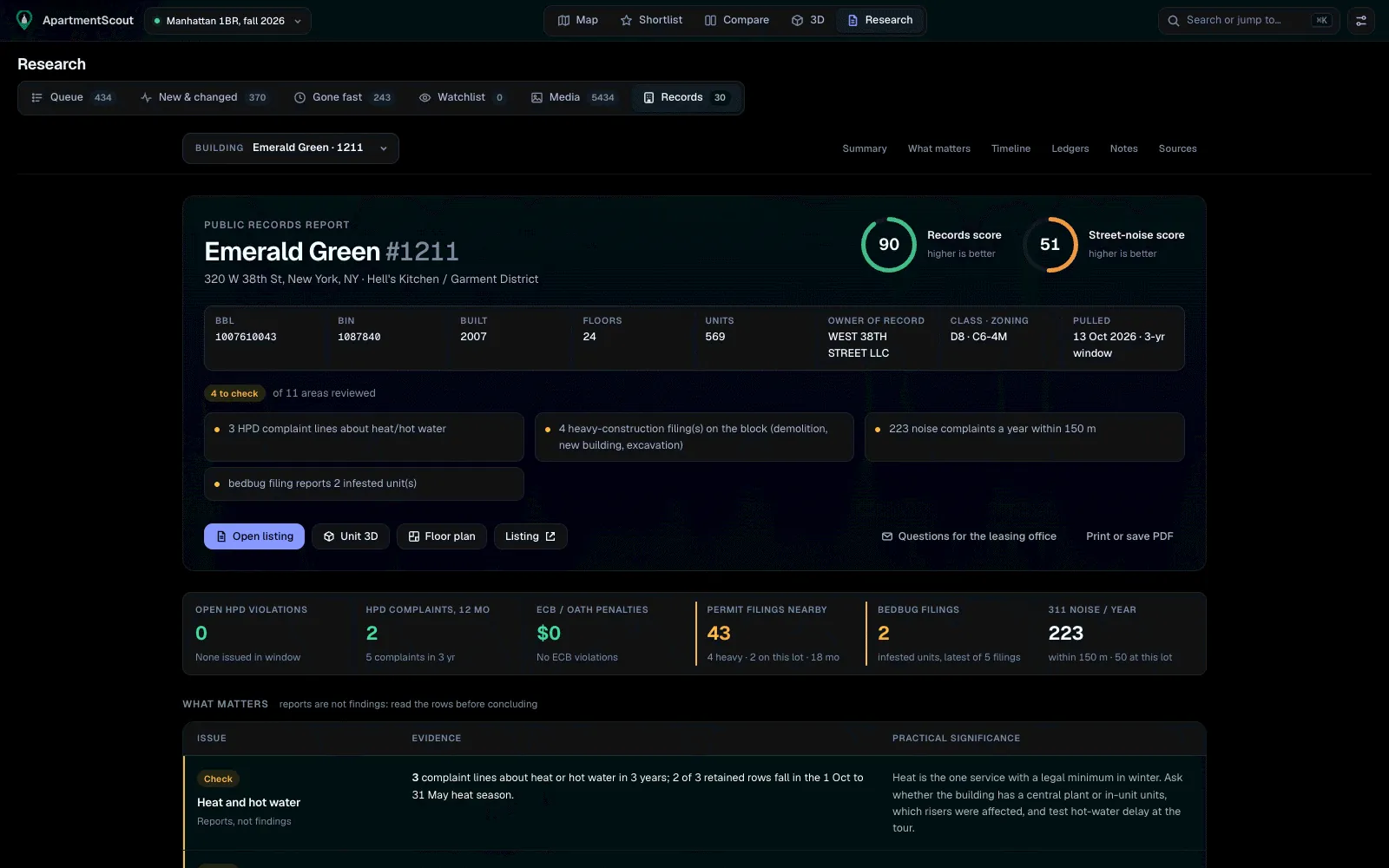The width and height of the screenshot is (1389, 868).
Task: Select the Research tab
Action: [x=880, y=20]
